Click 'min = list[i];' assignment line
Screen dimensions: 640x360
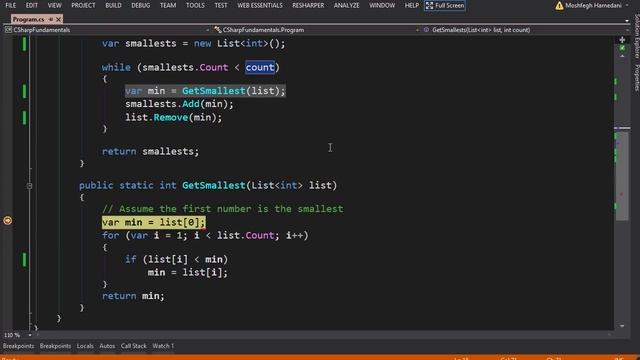pyautogui.click(x=188, y=272)
